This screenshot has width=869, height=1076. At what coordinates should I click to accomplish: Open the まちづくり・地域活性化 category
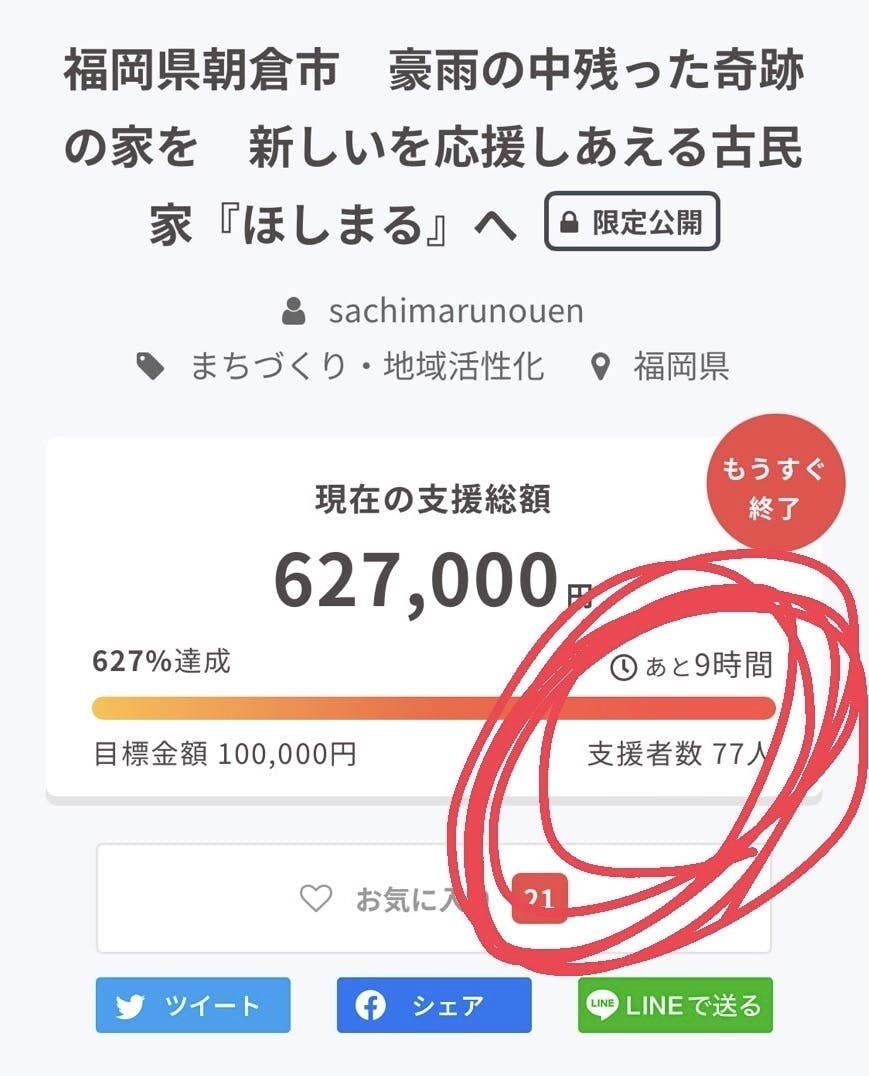[367, 367]
